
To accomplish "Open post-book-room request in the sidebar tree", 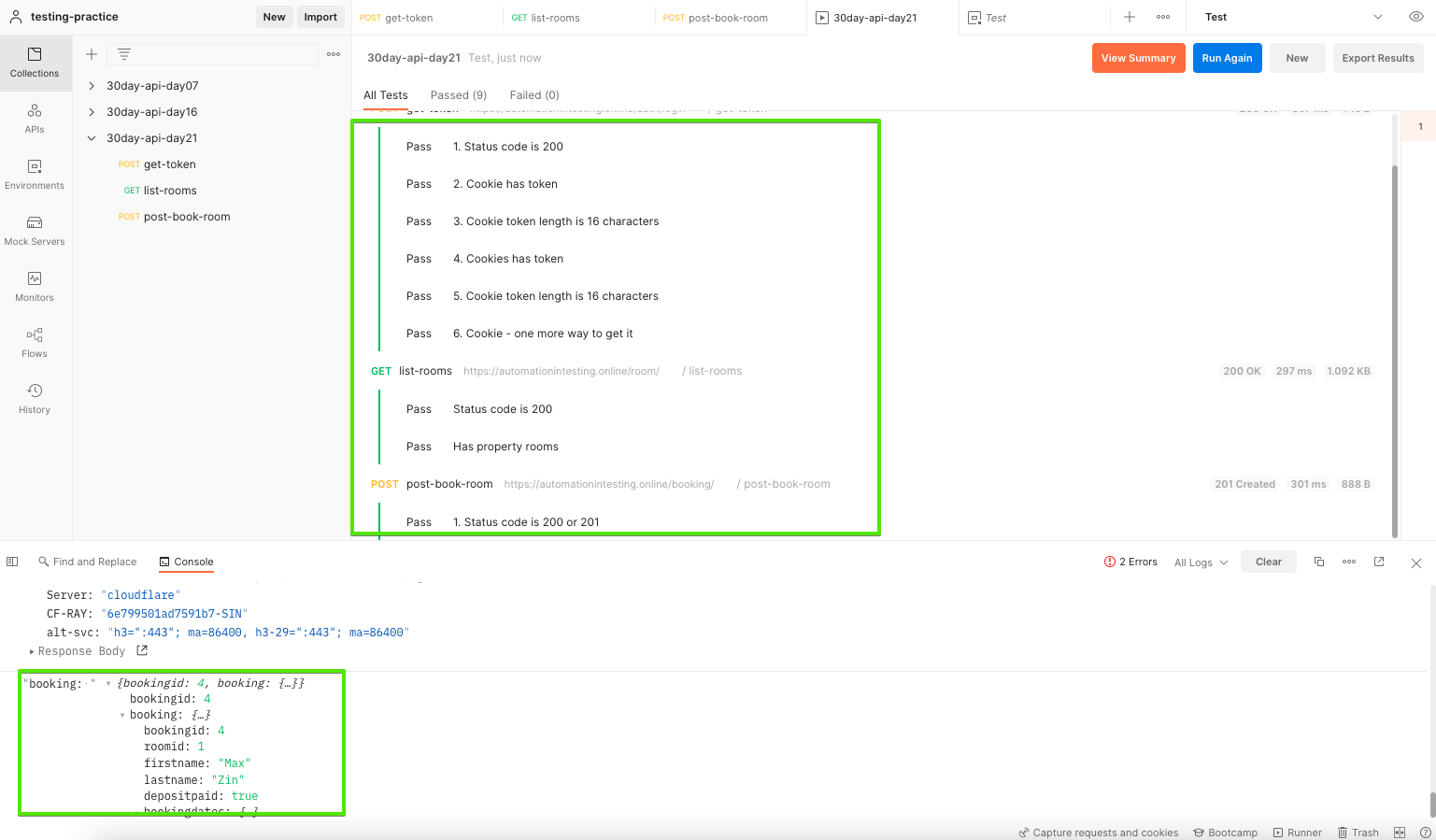I will coord(174,217).
